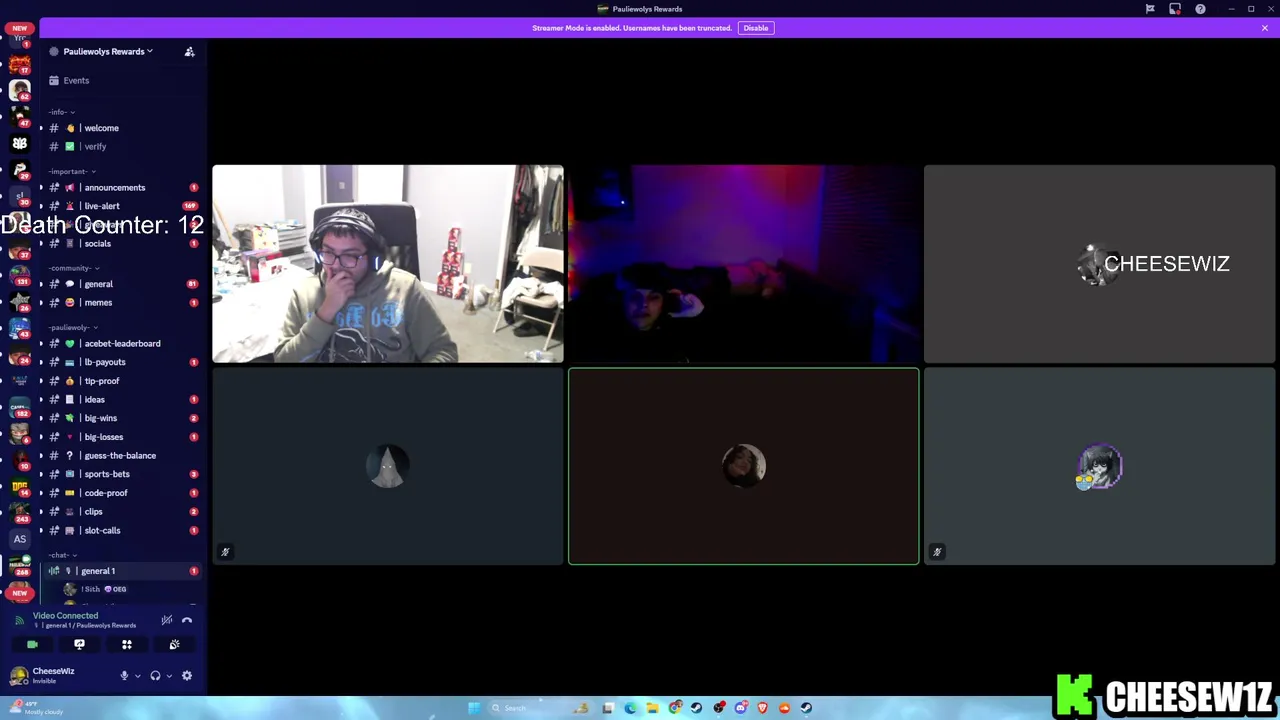Open server icon with 131 badge

pos(19,274)
